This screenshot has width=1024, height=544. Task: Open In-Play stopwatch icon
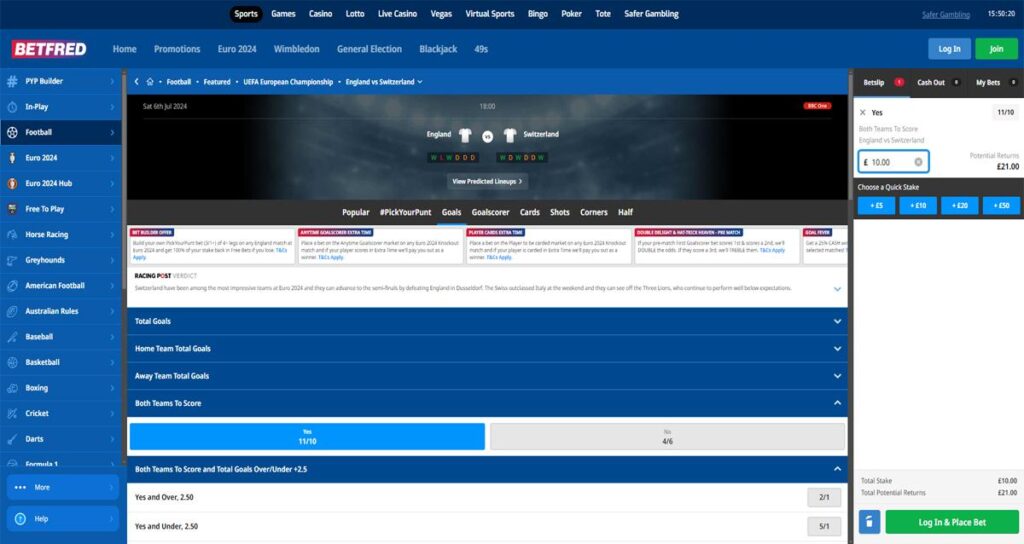click(x=12, y=107)
